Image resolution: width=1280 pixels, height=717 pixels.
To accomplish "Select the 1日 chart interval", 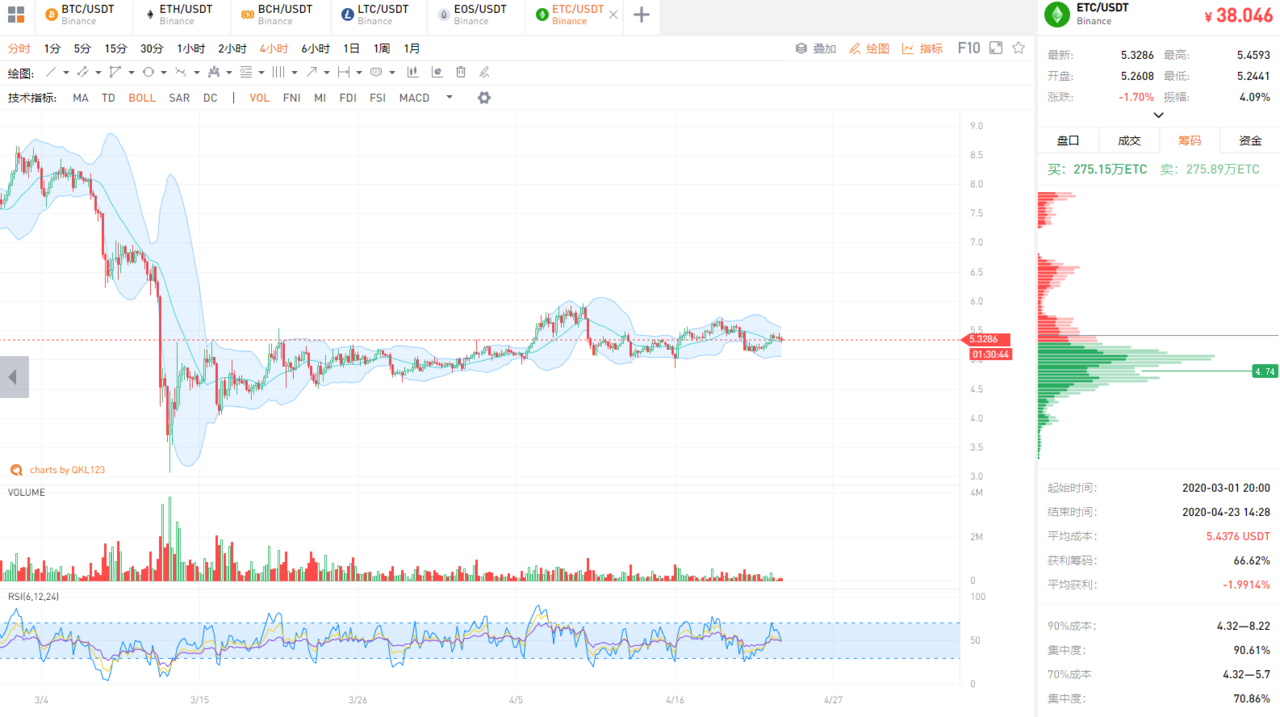I will [351, 48].
